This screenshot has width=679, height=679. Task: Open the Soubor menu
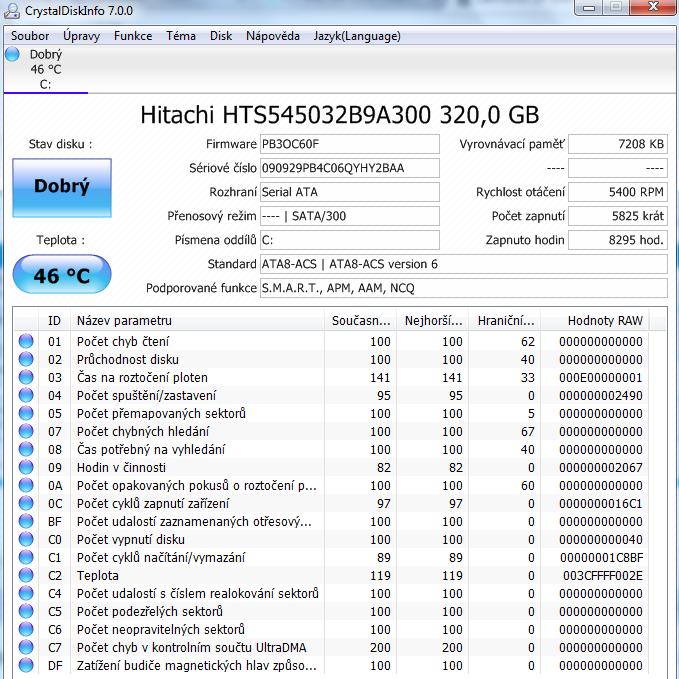(30, 36)
